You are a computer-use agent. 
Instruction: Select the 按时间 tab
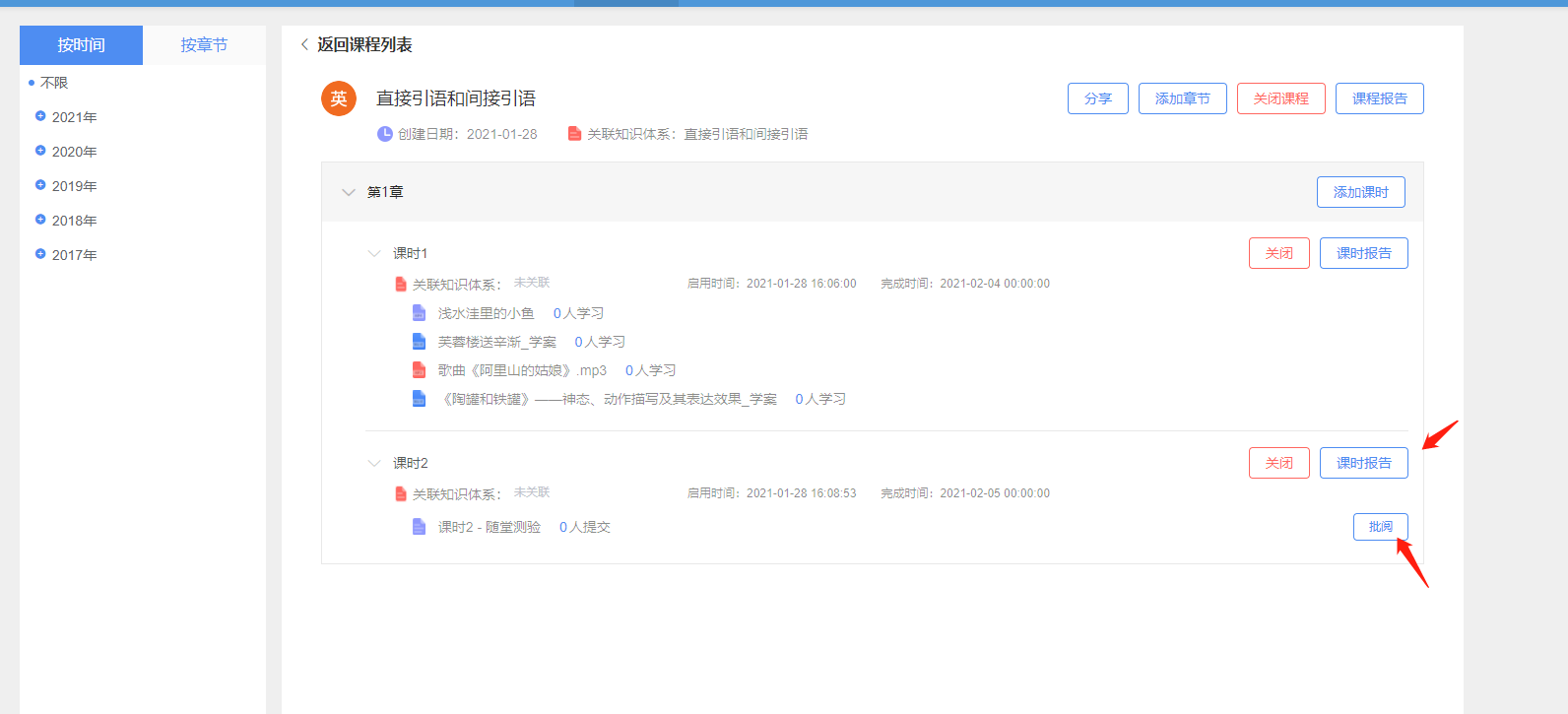tap(81, 45)
